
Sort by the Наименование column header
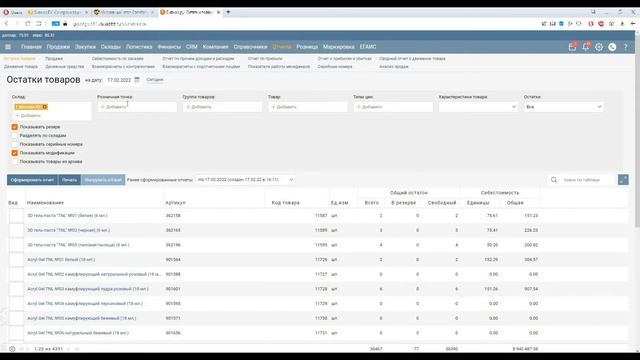point(45,203)
